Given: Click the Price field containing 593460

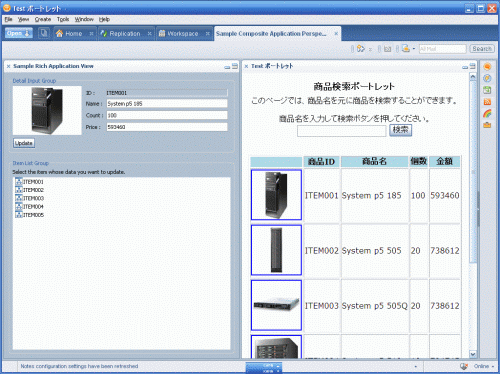Looking at the screenshot, I should 167,127.
